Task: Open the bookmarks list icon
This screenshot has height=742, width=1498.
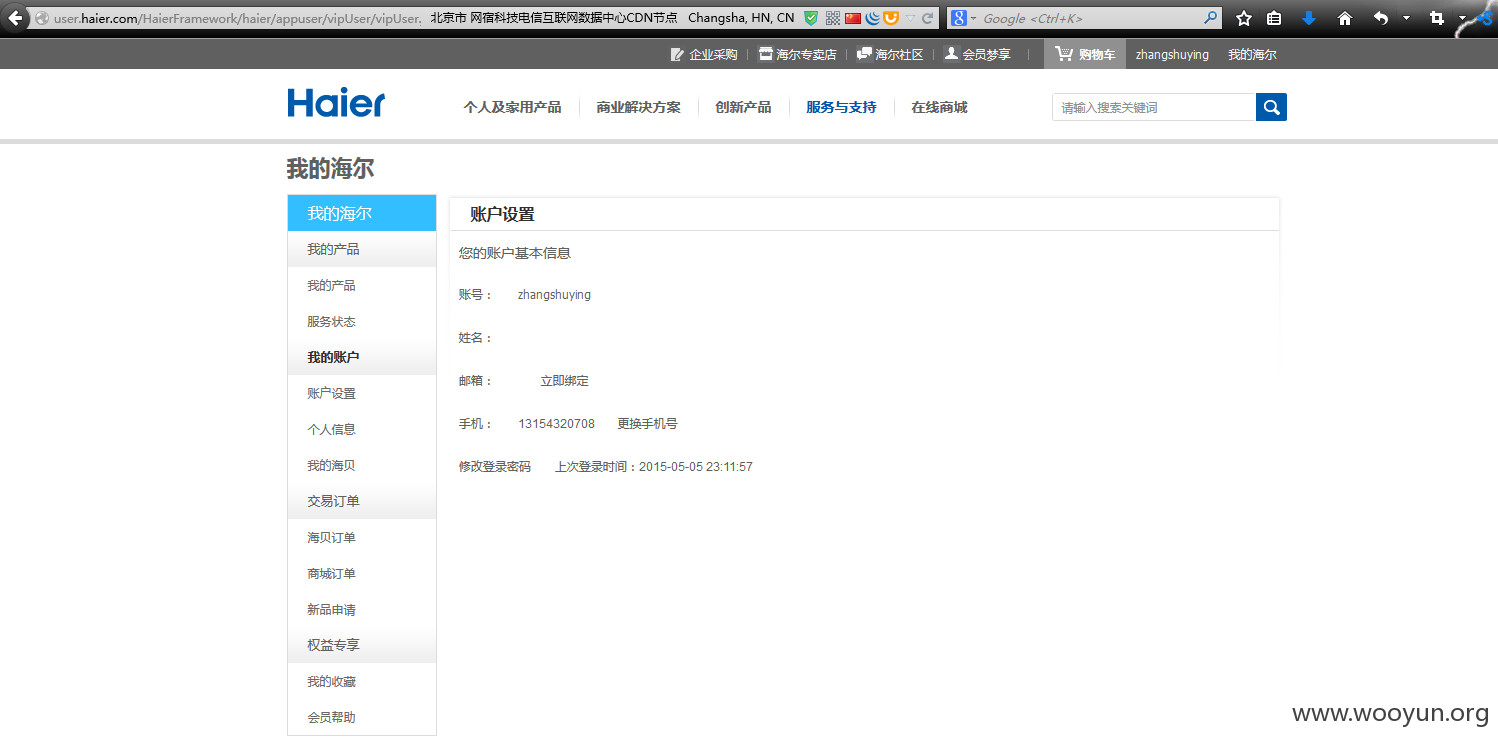Action: (1274, 18)
